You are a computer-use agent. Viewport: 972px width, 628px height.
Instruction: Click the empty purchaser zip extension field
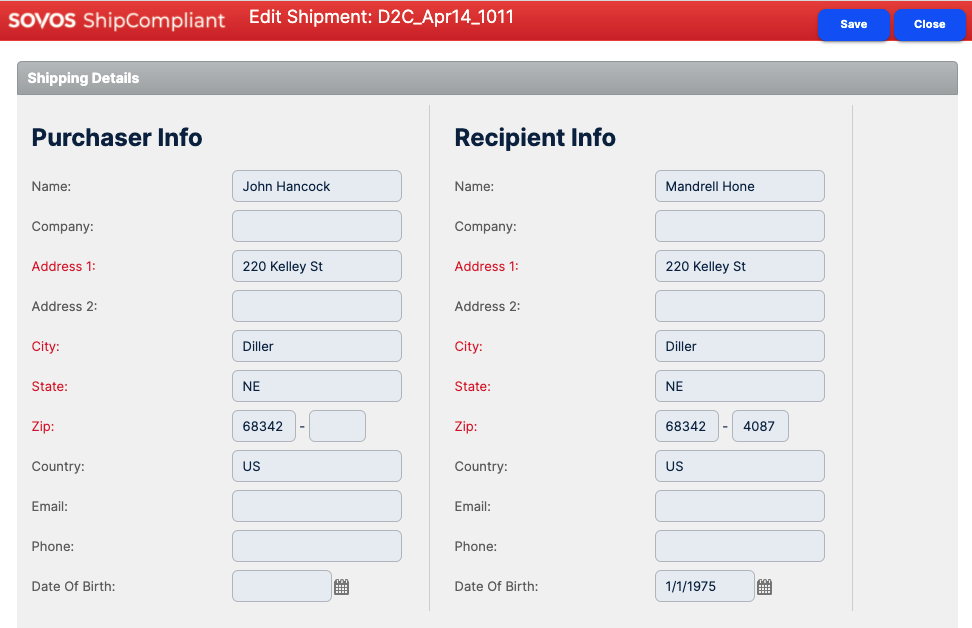point(337,426)
